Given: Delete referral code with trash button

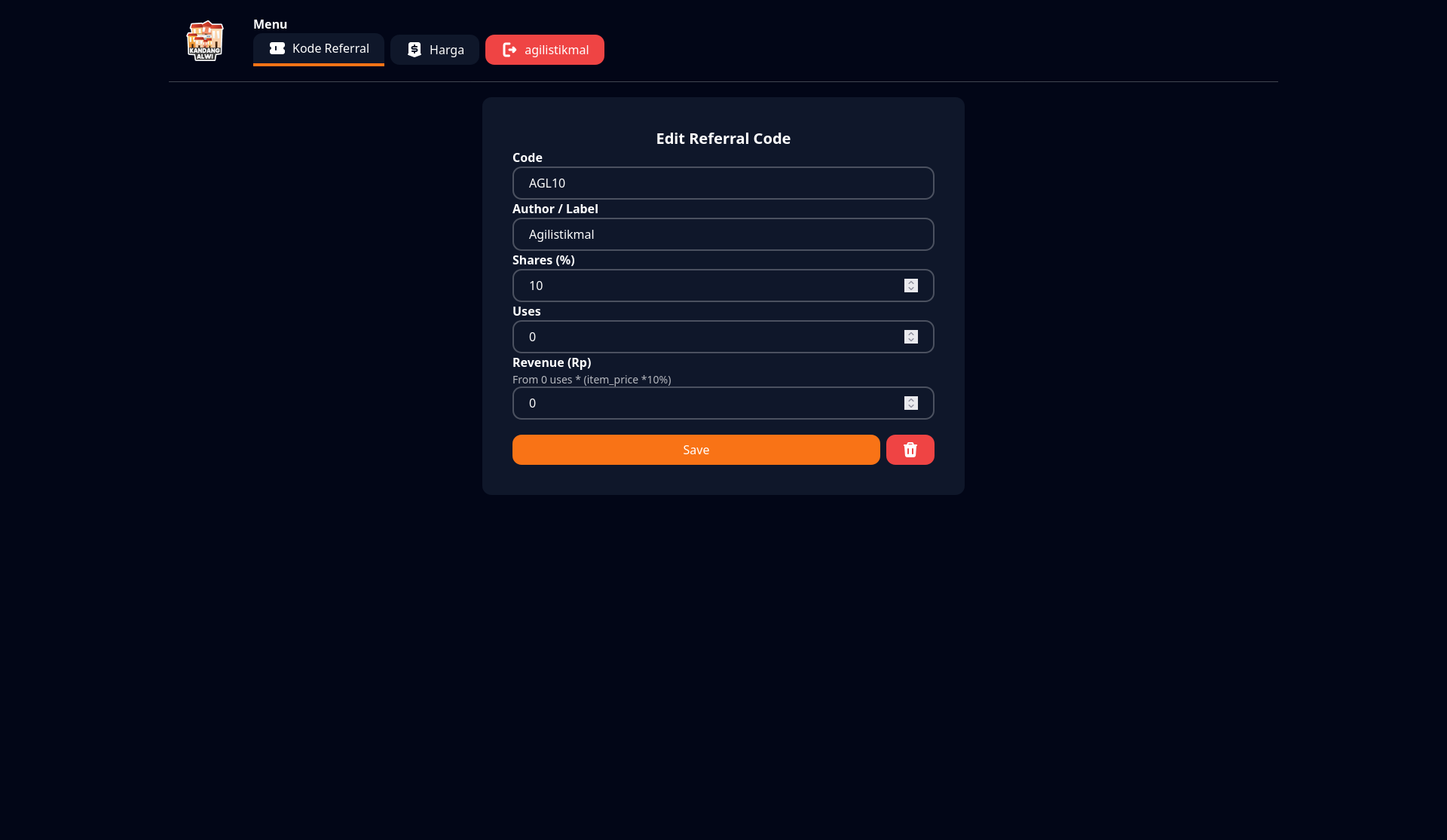Looking at the screenshot, I should click(x=910, y=450).
